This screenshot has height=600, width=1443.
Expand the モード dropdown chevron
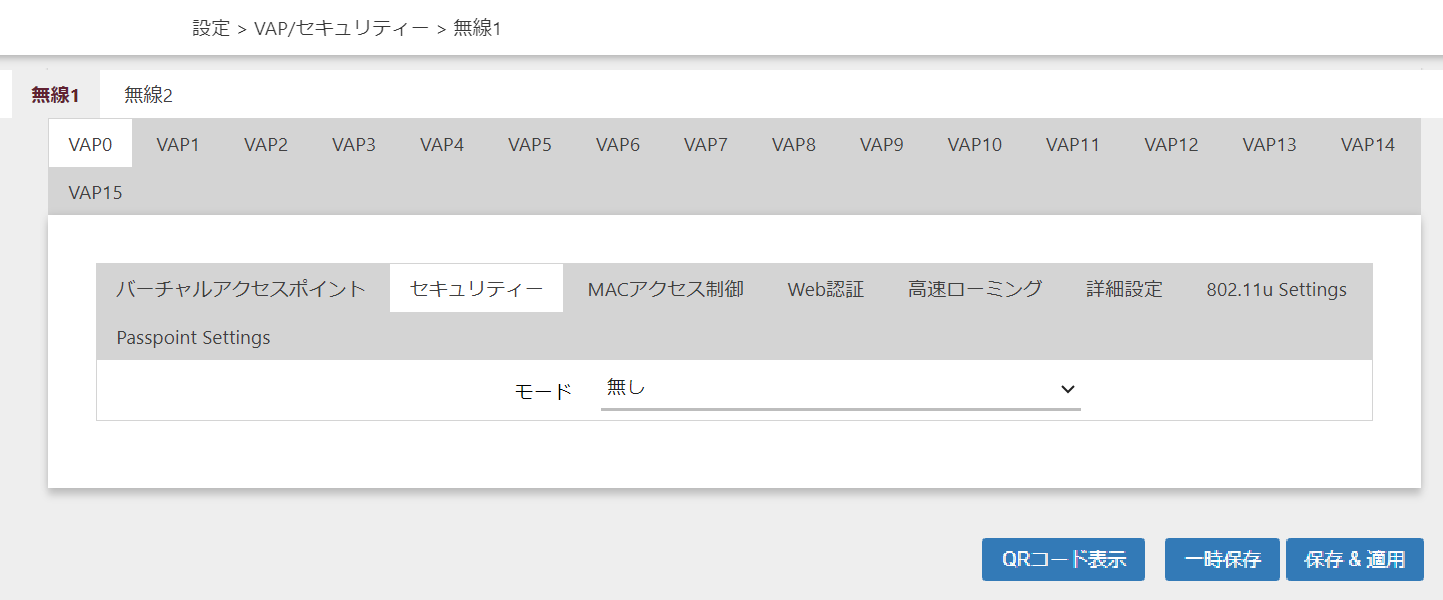click(1067, 389)
